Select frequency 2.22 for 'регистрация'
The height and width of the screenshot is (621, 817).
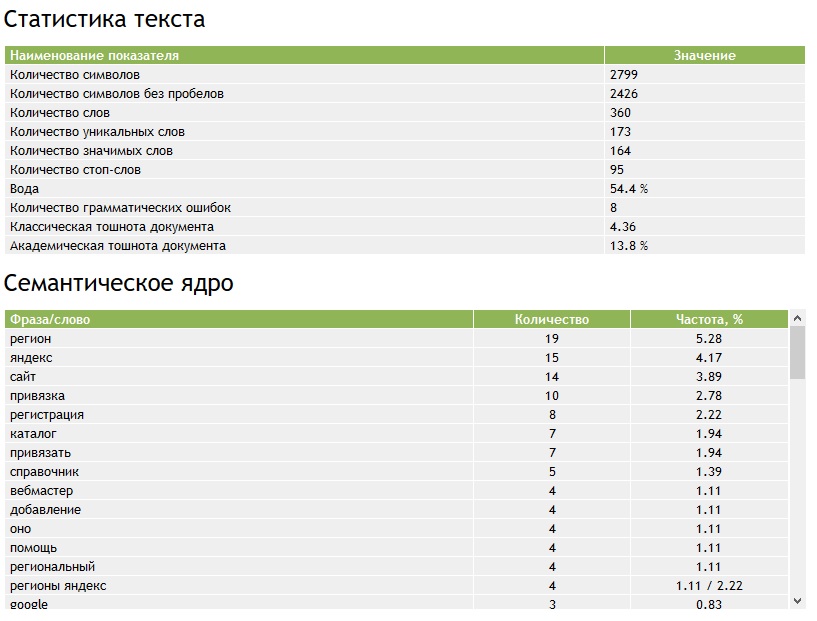click(x=709, y=415)
